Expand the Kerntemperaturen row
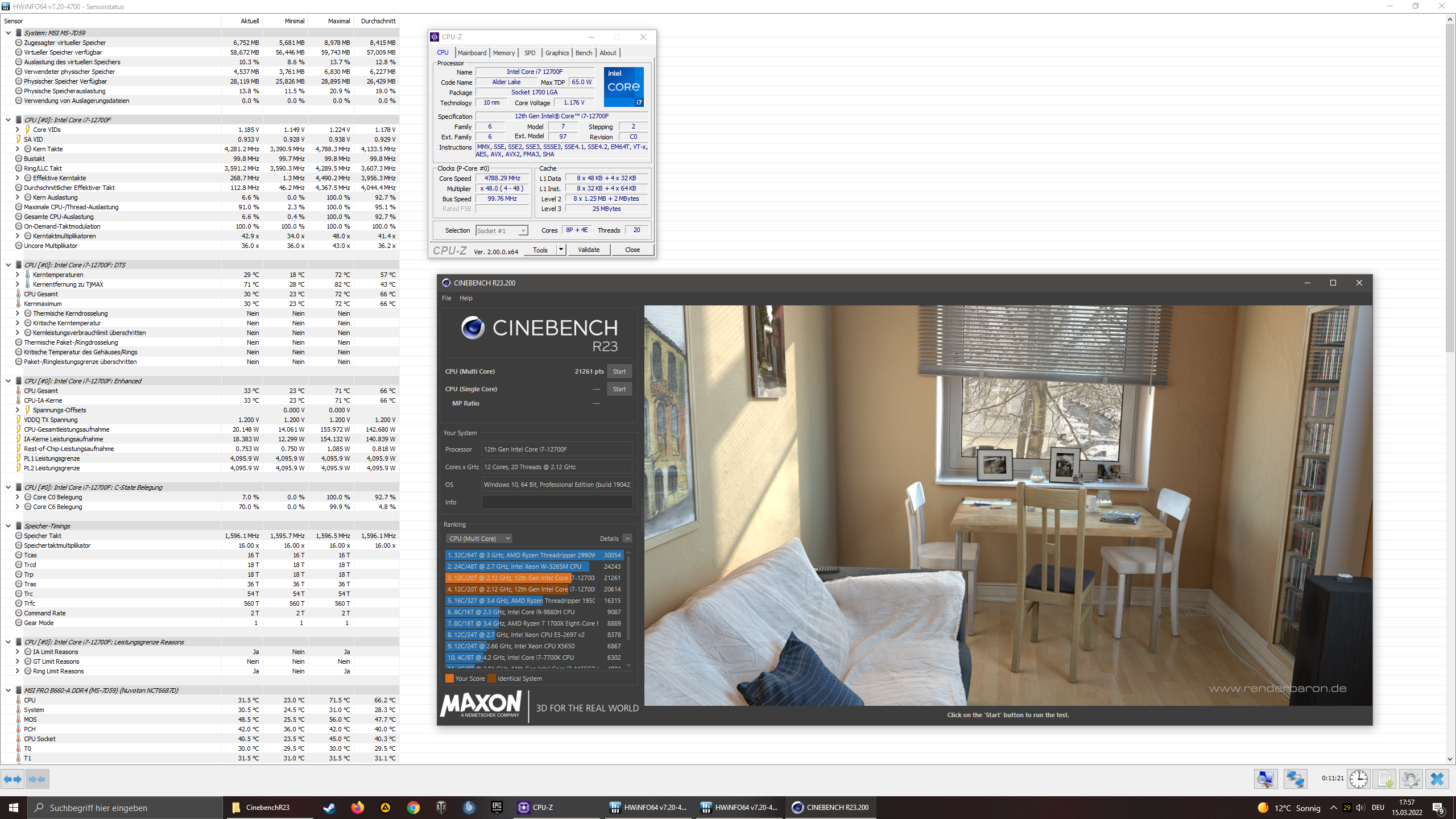This screenshot has height=819, width=1456. (x=17, y=275)
